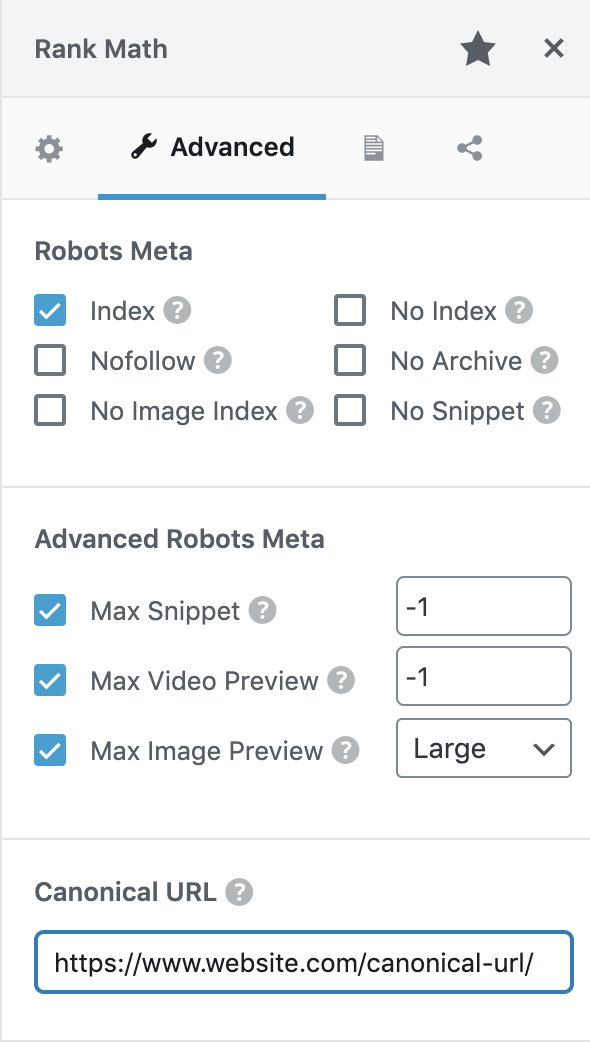Image resolution: width=590 pixels, height=1042 pixels.
Task: Uncheck the Index checkbox
Action: click(x=49, y=311)
